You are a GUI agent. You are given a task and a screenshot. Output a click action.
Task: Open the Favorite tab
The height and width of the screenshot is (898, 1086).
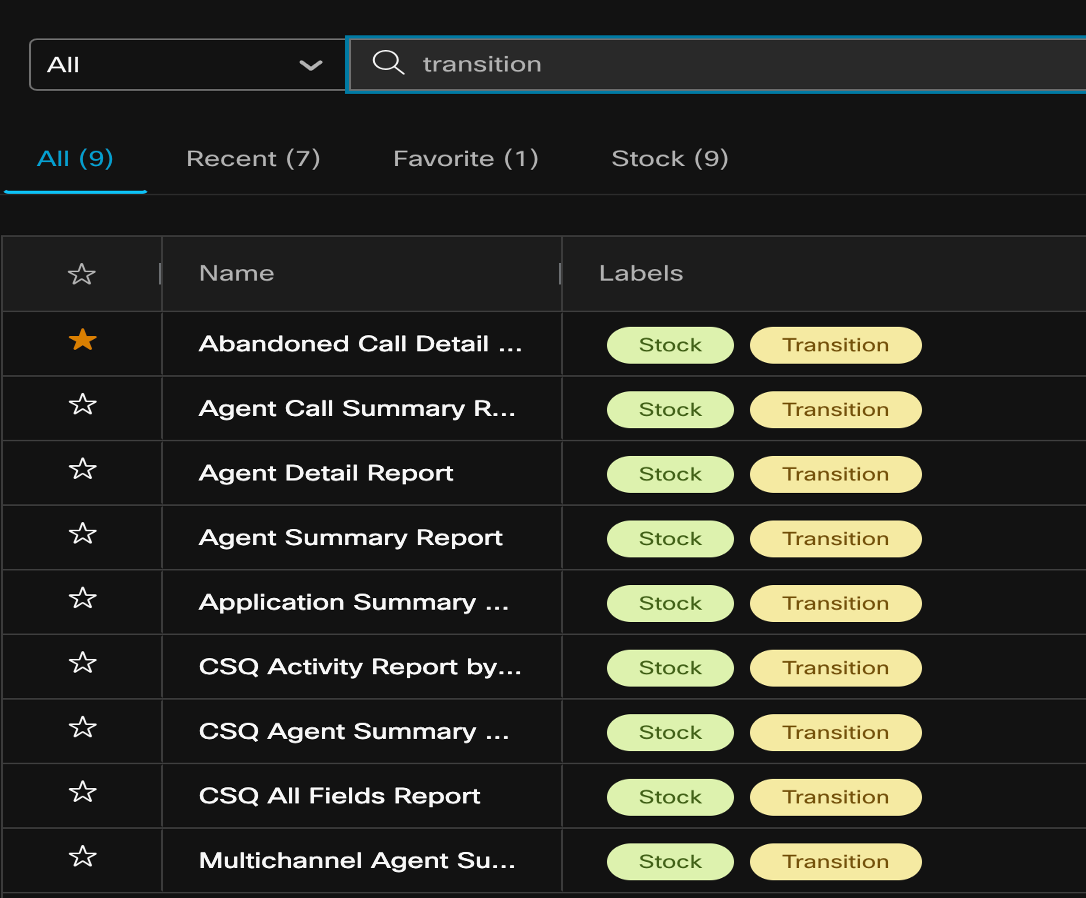tap(465, 158)
